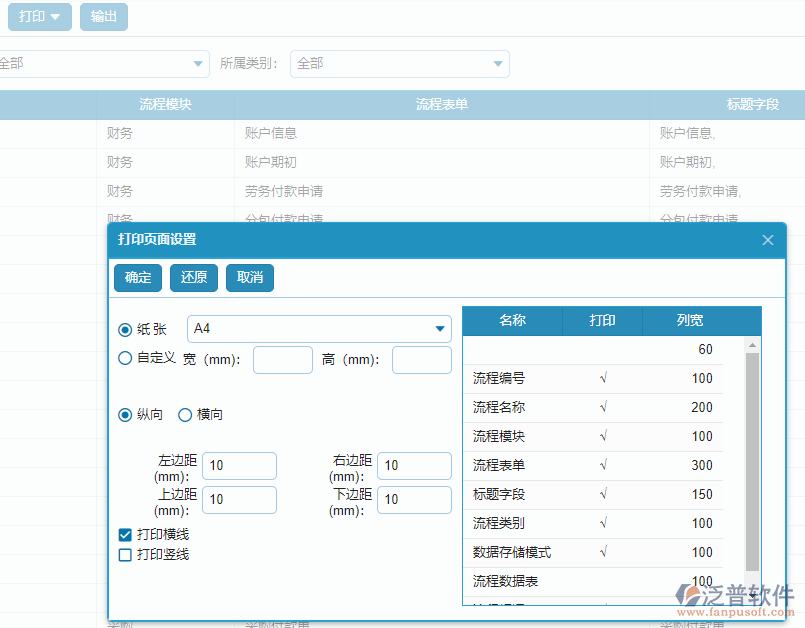Click the 左边距 margin input field

pyautogui.click(x=239, y=465)
